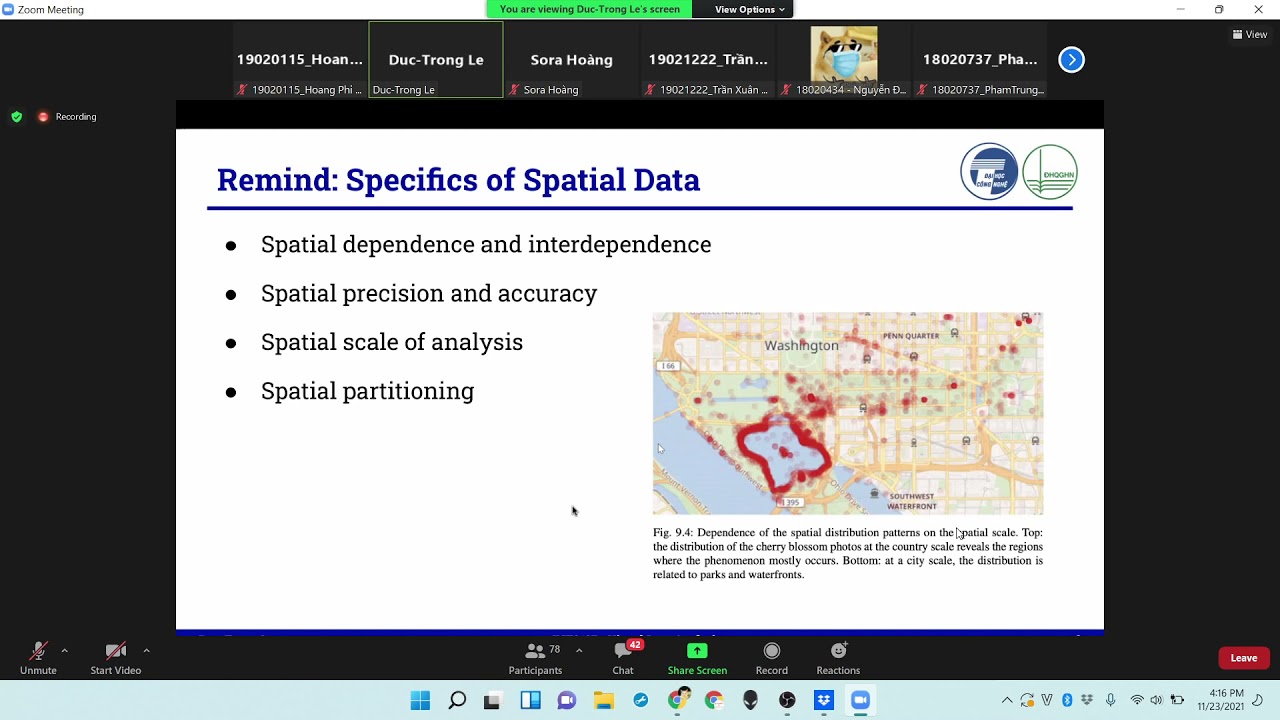Select the Duc-Trong Le video tile
1280x720 pixels.
(436, 60)
